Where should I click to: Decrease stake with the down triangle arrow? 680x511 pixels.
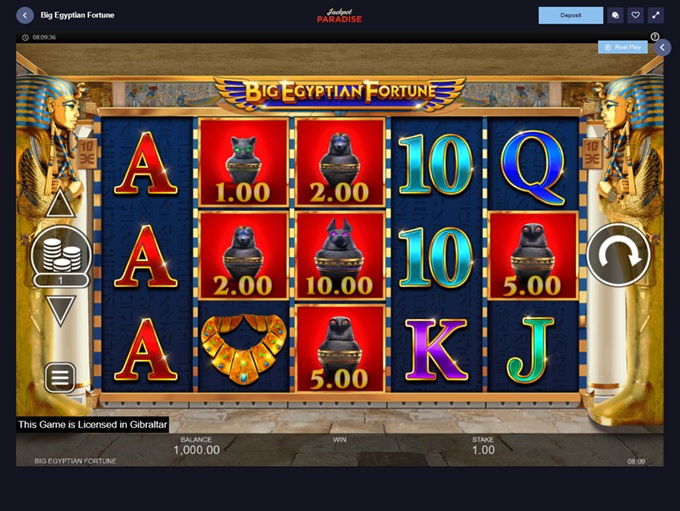(60, 311)
